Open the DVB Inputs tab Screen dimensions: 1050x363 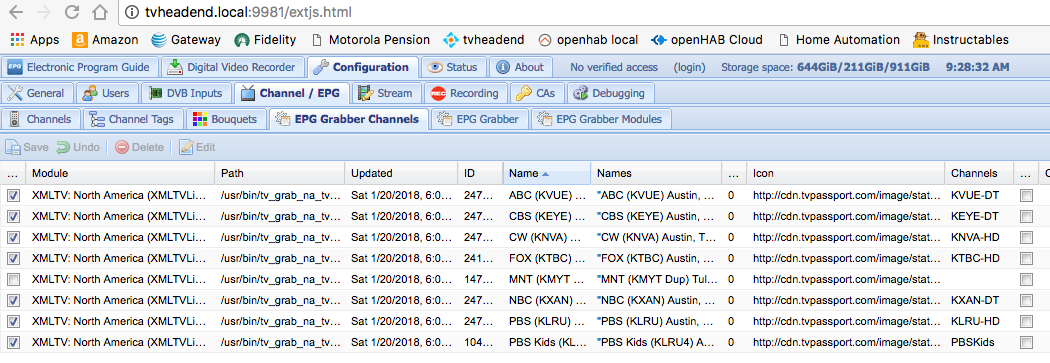click(x=187, y=93)
